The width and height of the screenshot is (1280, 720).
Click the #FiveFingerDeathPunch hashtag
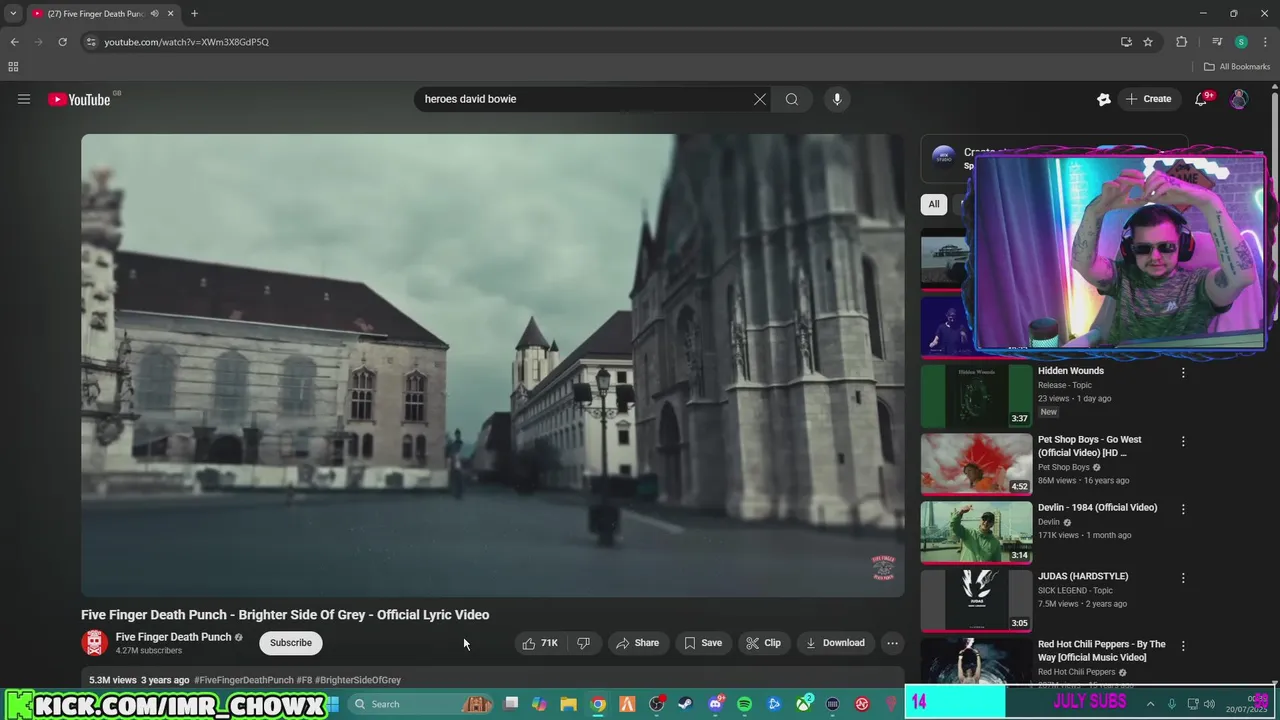244,680
